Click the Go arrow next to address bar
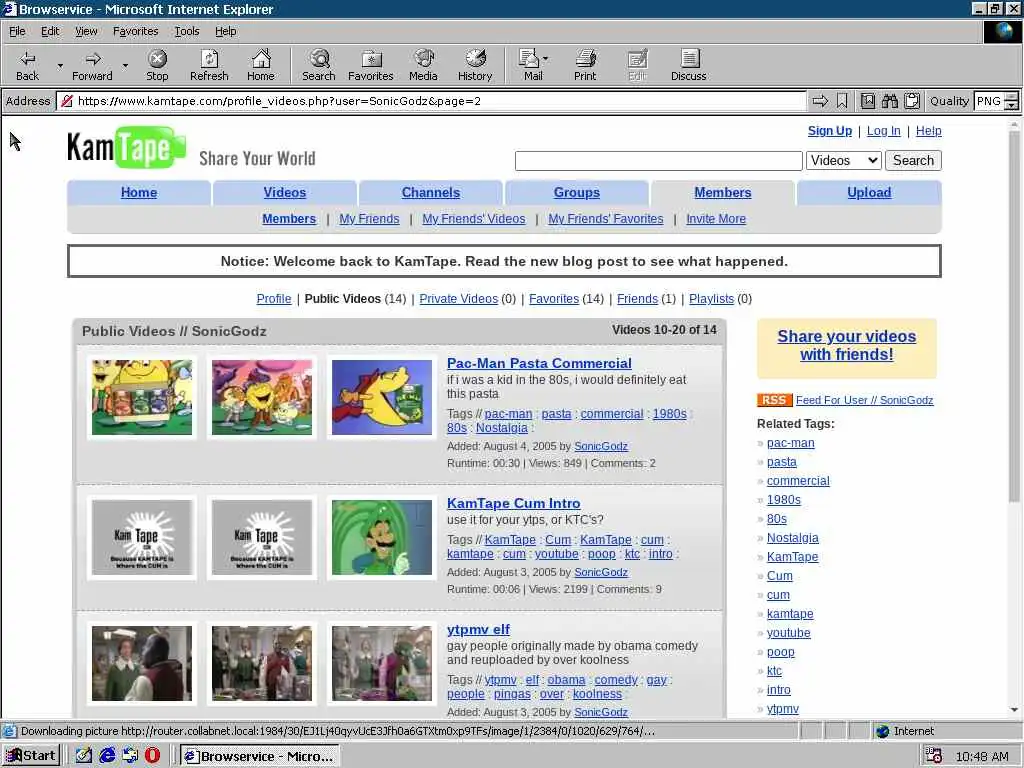Image resolution: width=1024 pixels, height=768 pixels. (820, 101)
